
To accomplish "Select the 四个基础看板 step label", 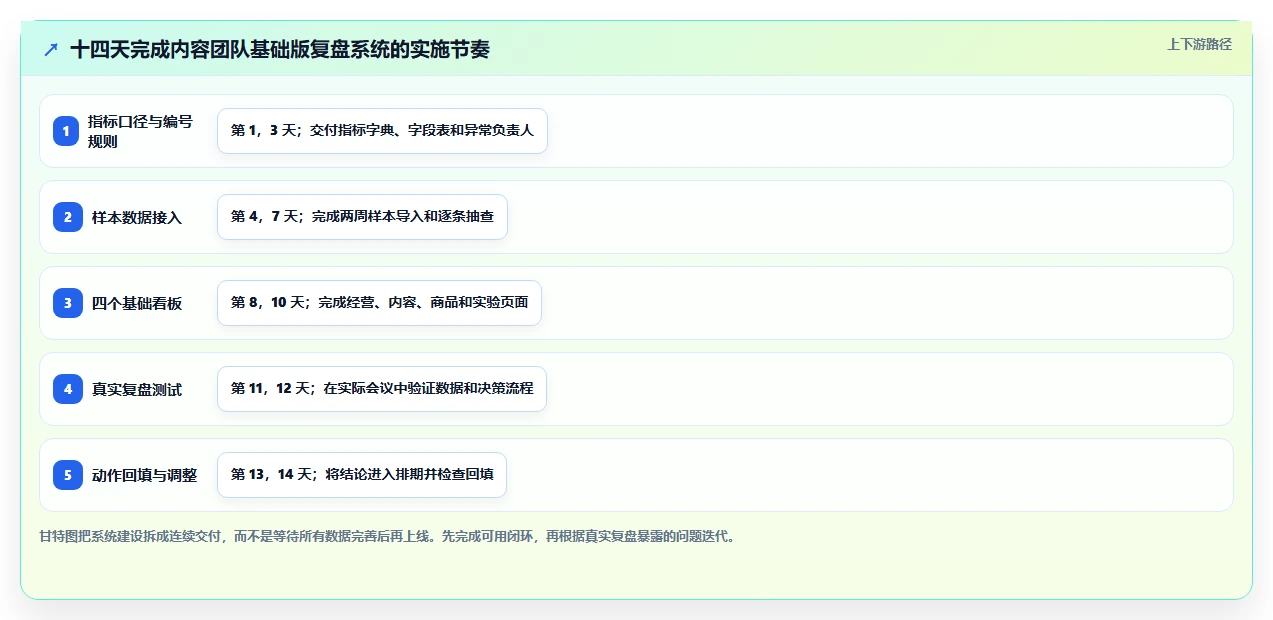I will (x=137, y=303).
